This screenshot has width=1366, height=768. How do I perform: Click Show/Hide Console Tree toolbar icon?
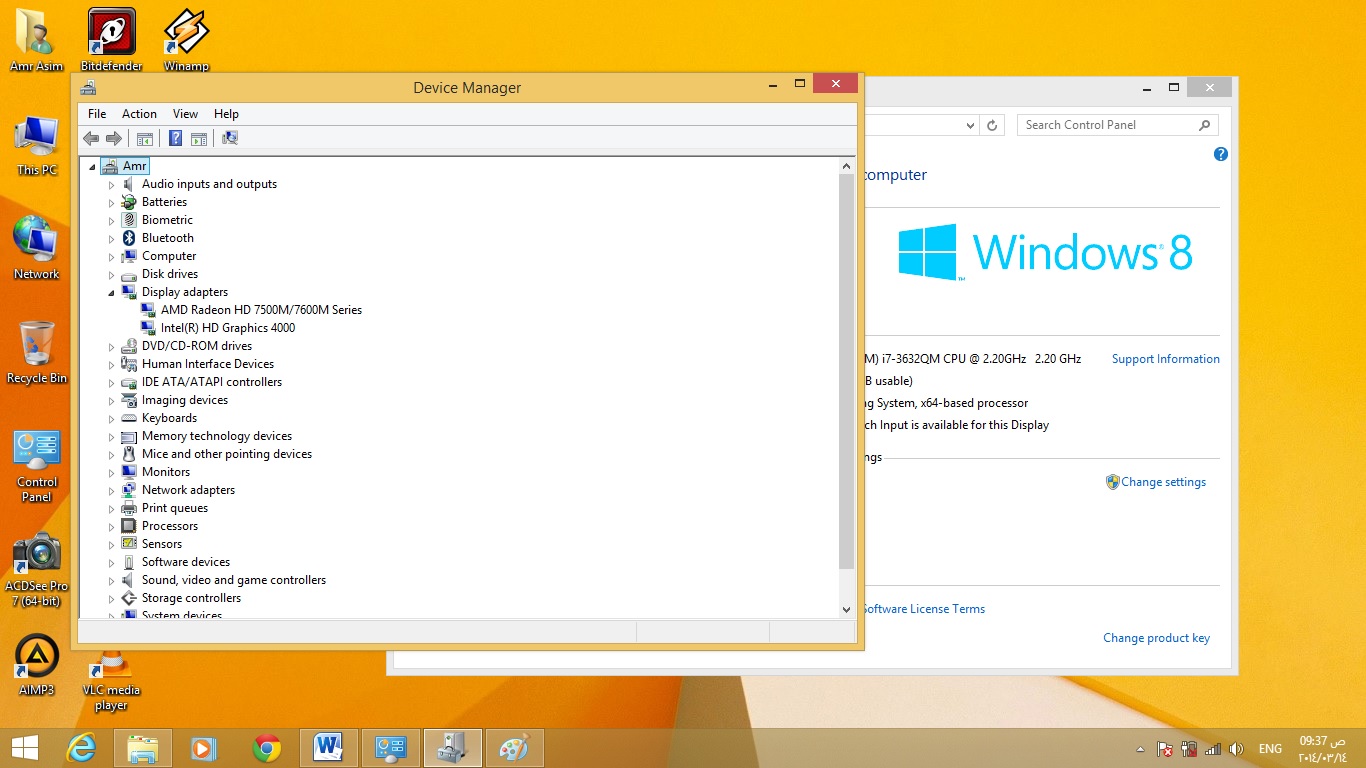click(145, 138)
